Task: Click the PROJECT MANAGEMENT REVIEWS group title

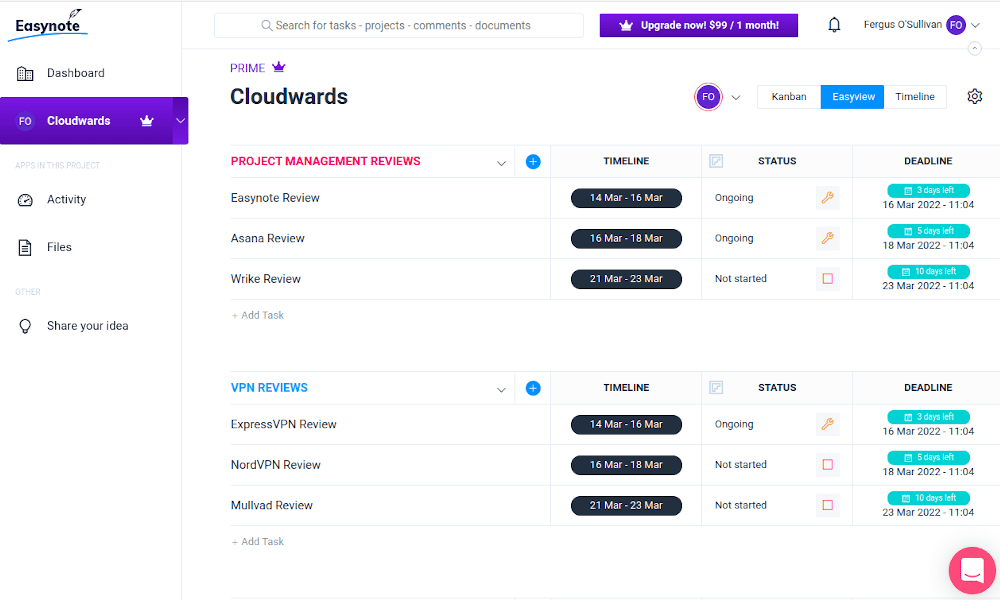Action: click(325, 161)
